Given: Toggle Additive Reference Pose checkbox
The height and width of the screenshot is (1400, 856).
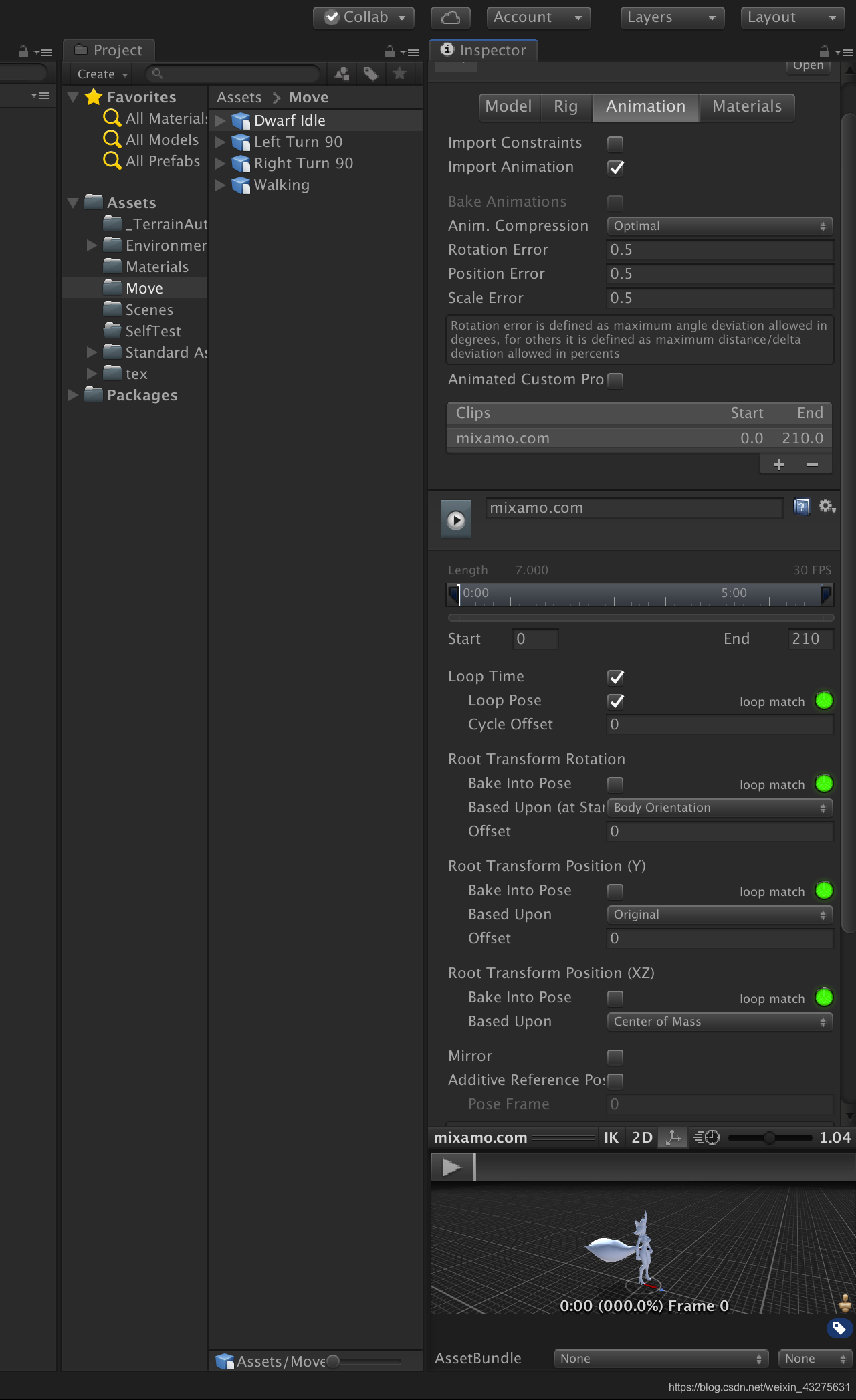Looking at the screenshot, I should [615, 1081].
